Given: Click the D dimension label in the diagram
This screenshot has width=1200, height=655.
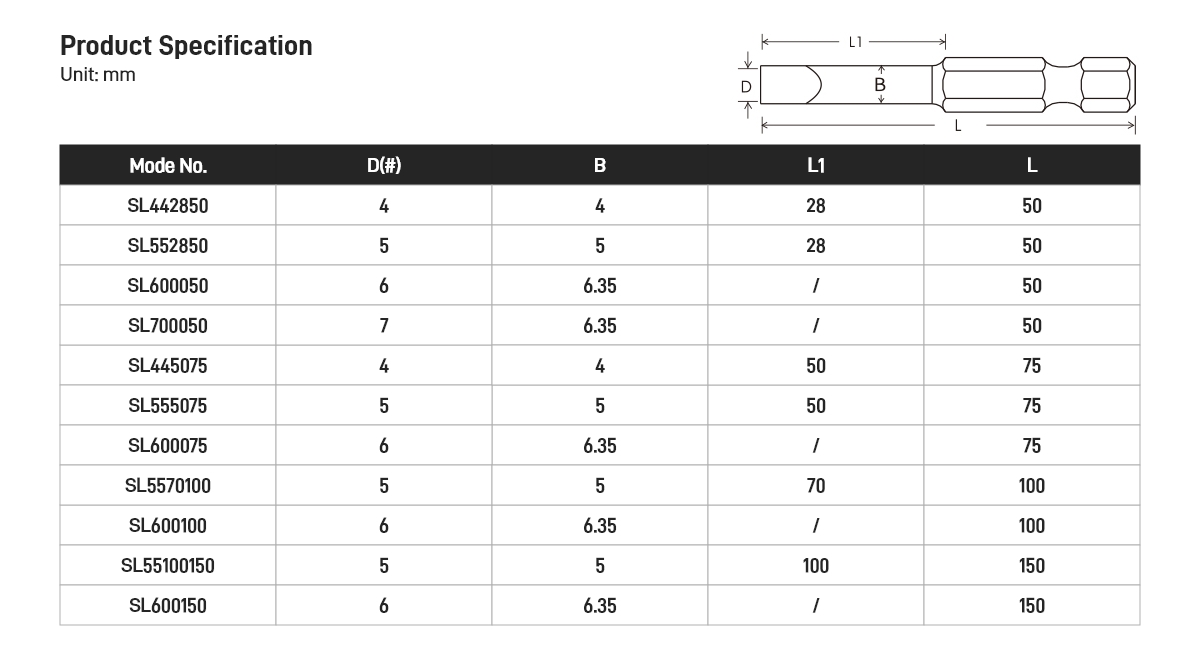Looking at the screenshot, I should (x=745, y=87).
